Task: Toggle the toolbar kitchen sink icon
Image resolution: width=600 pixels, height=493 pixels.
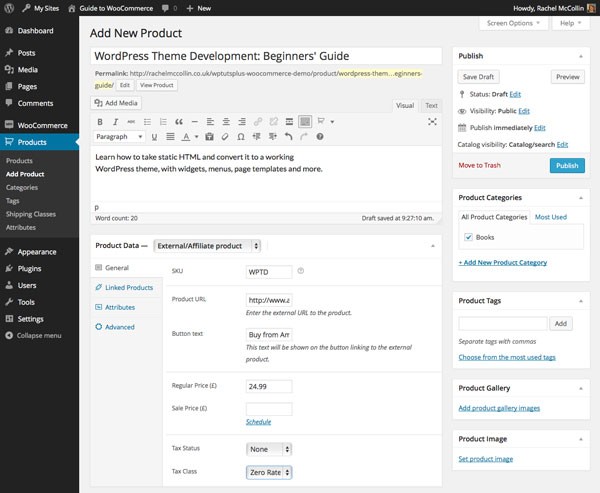Action: (305, 122)
